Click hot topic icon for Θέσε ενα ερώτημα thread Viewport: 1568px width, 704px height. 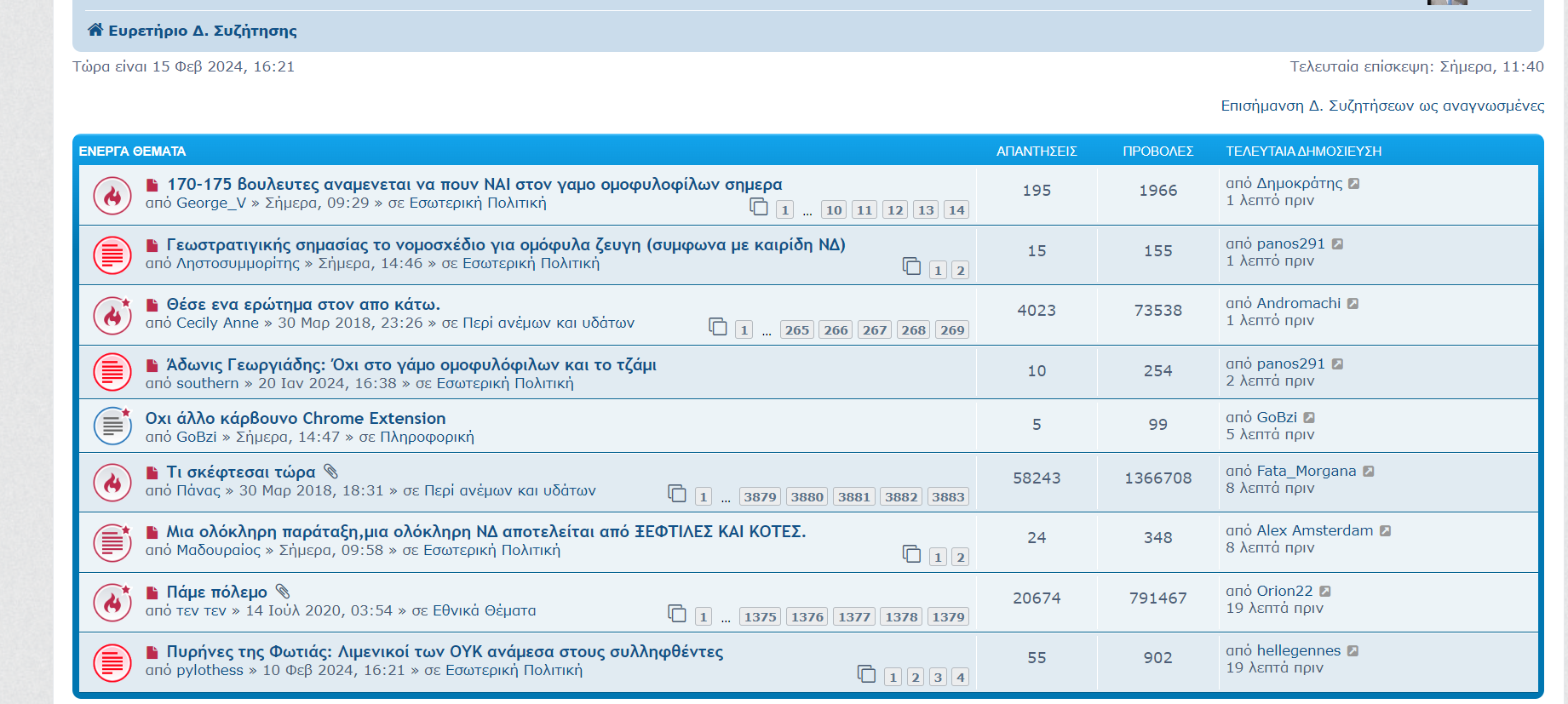point(112,315)
